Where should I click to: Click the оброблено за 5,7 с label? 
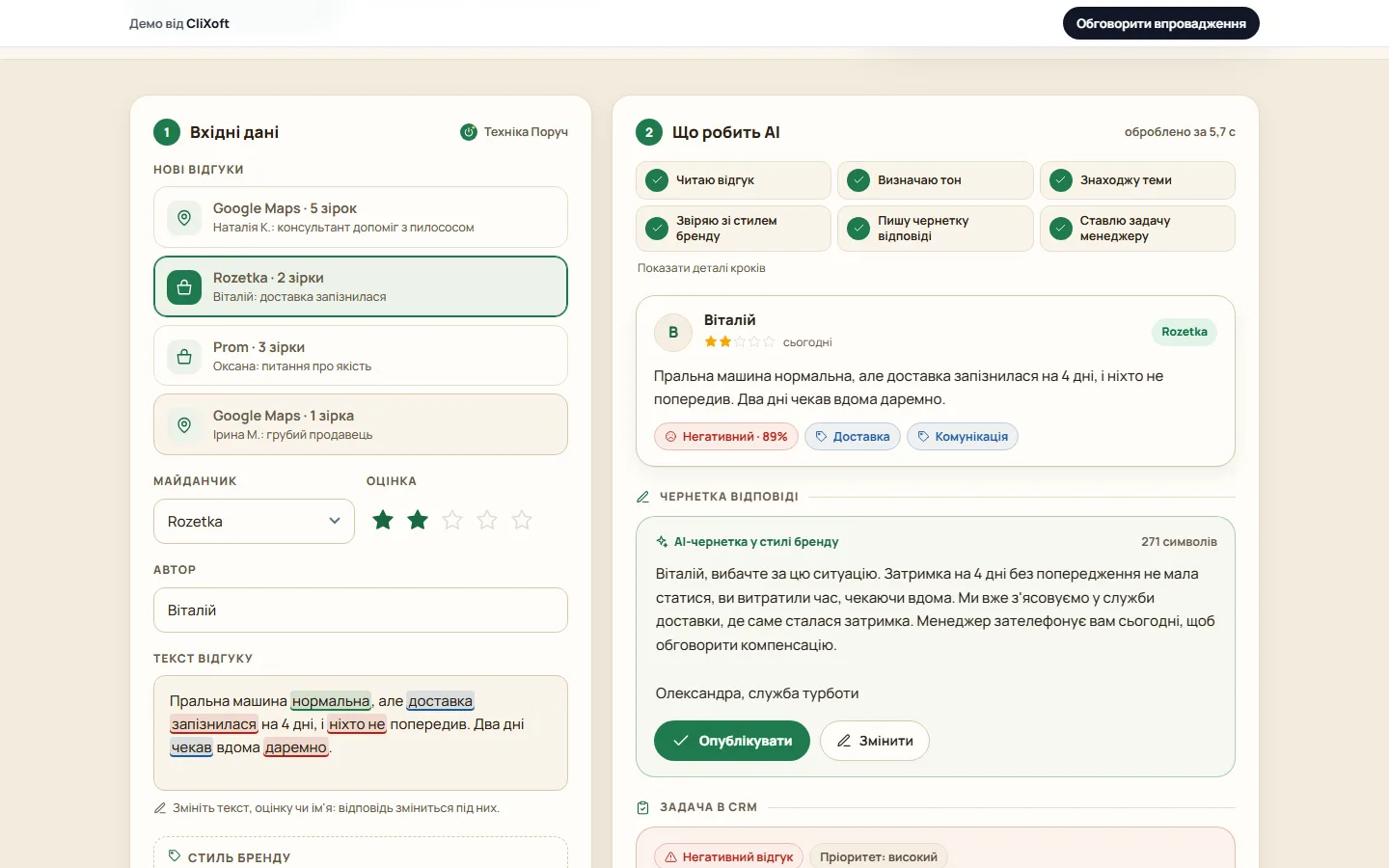pos(1180,132)
